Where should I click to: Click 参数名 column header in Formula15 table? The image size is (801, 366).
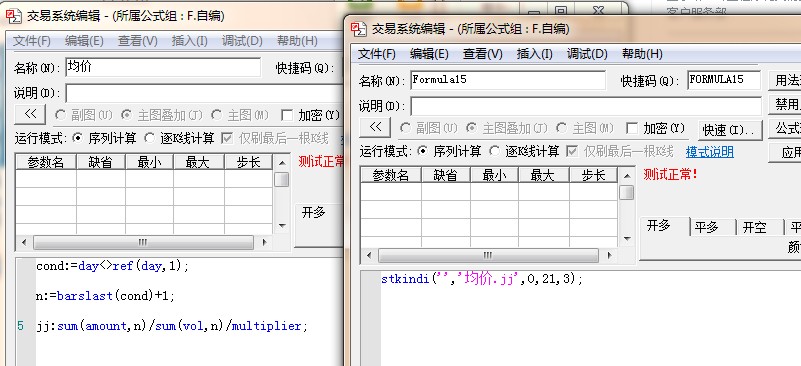(391, 175)
